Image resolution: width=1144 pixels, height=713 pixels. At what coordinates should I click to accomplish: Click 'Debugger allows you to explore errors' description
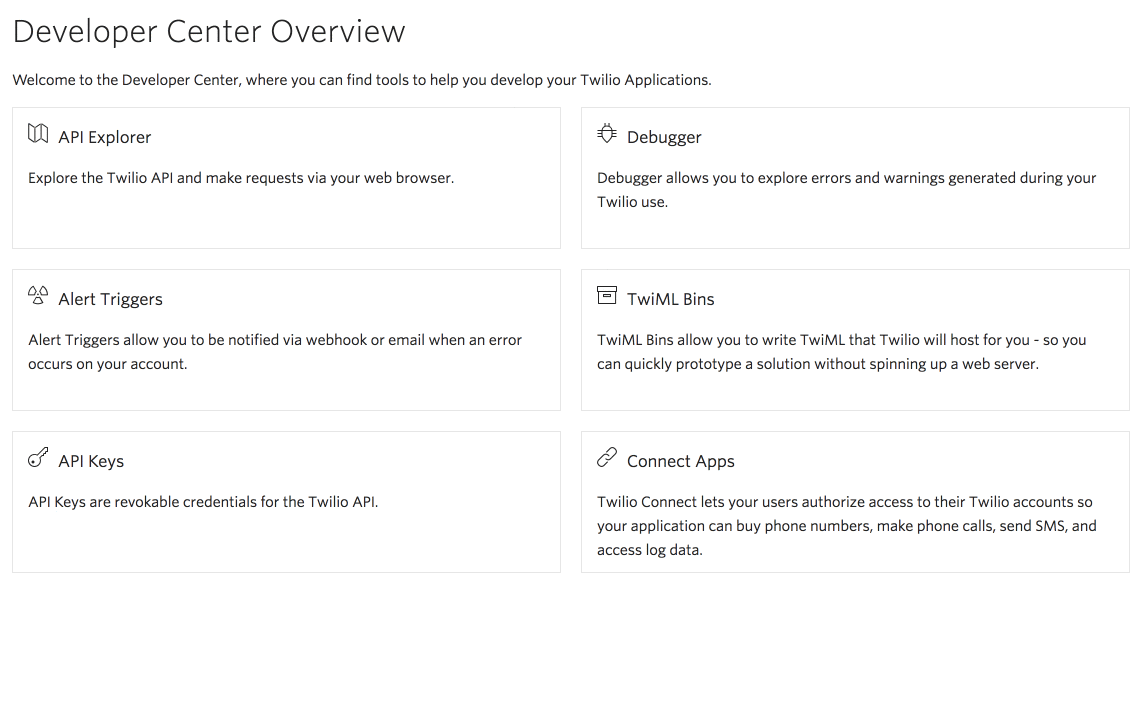(846, 190)
